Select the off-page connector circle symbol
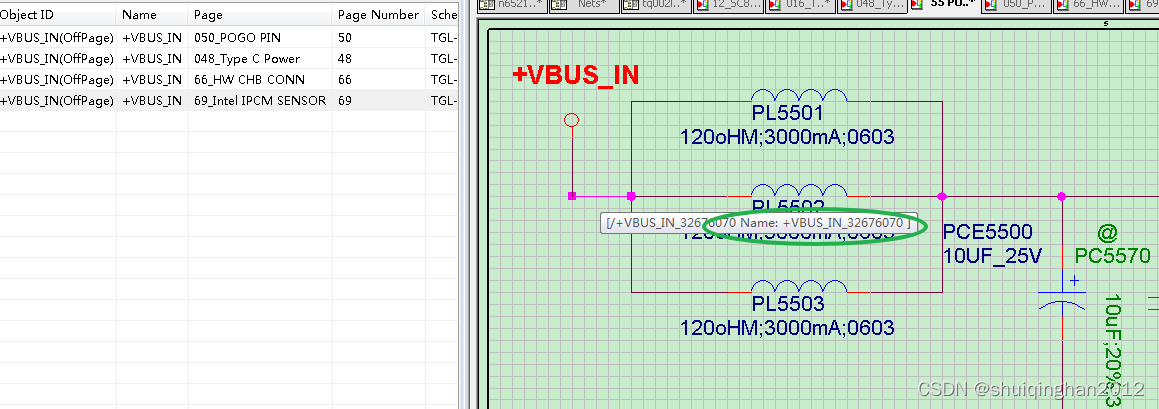The width and height of the screenshot is (1159, 409). [571, 120]
